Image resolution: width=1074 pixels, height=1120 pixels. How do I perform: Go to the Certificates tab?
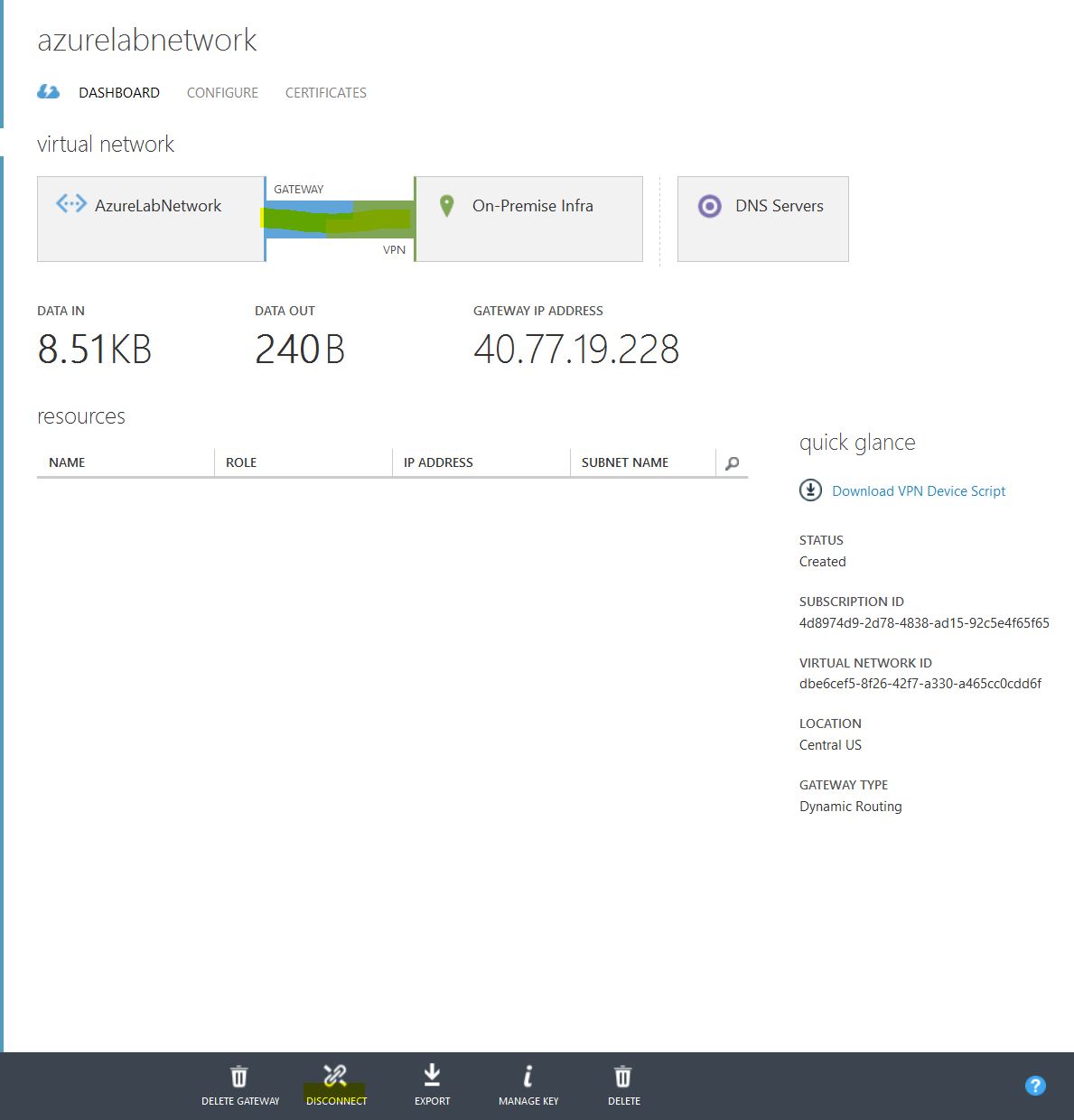(325, 93)
